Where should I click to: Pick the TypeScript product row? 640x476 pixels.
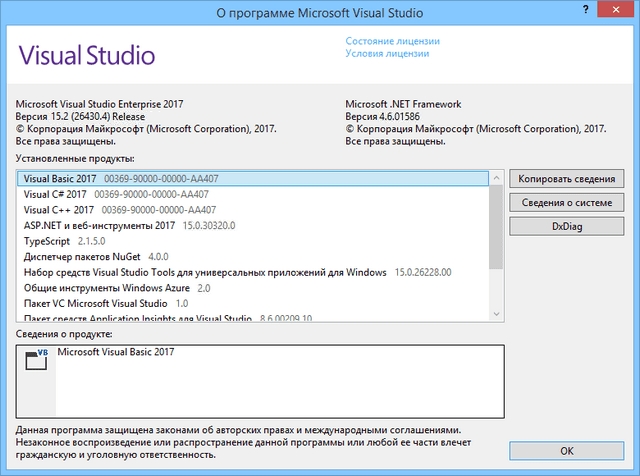48,241
